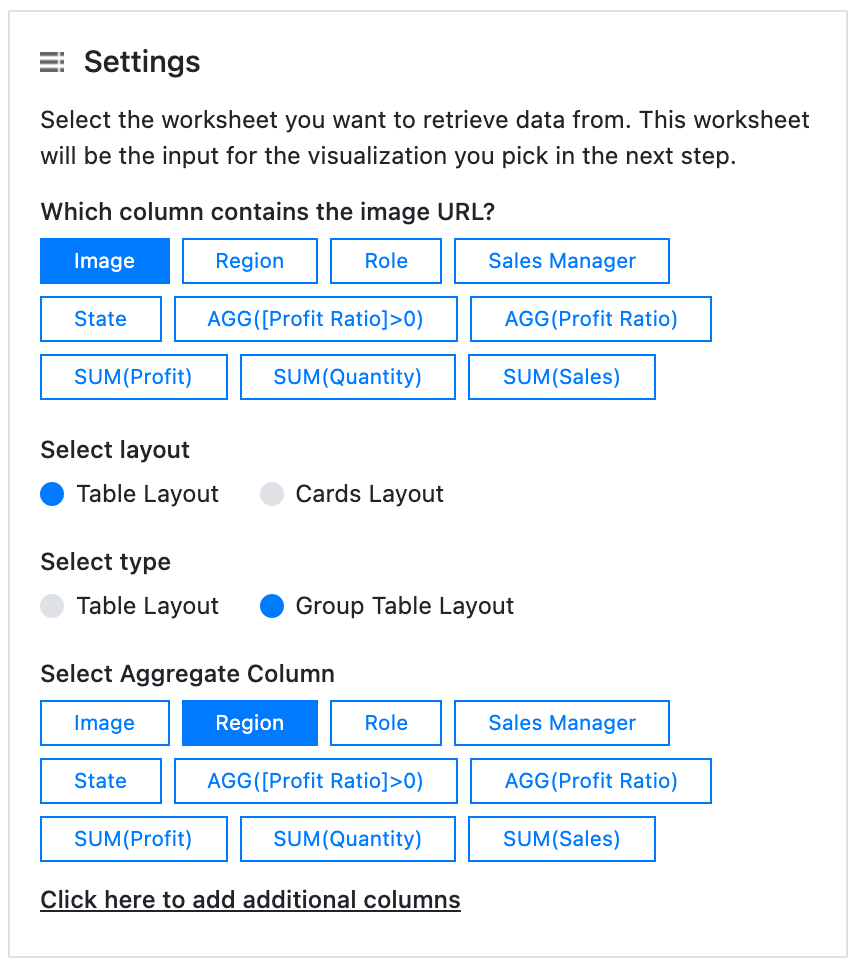Pick SUM(Profit) in the image URL section
Screen dimensions: 858x968
tap(133, 377)
